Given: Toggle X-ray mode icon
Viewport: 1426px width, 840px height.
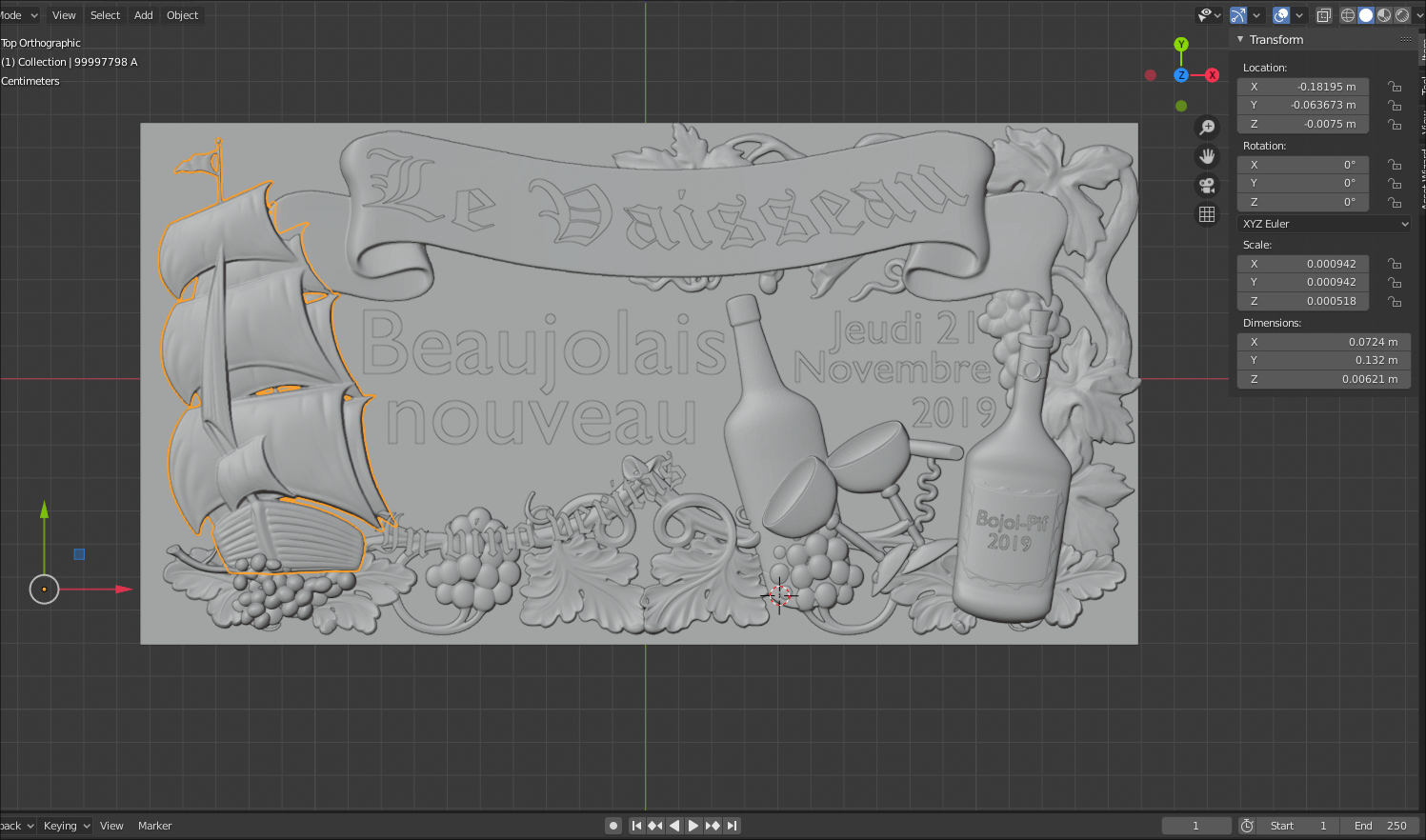Looking at the screenshot, I should [1324, 15].
